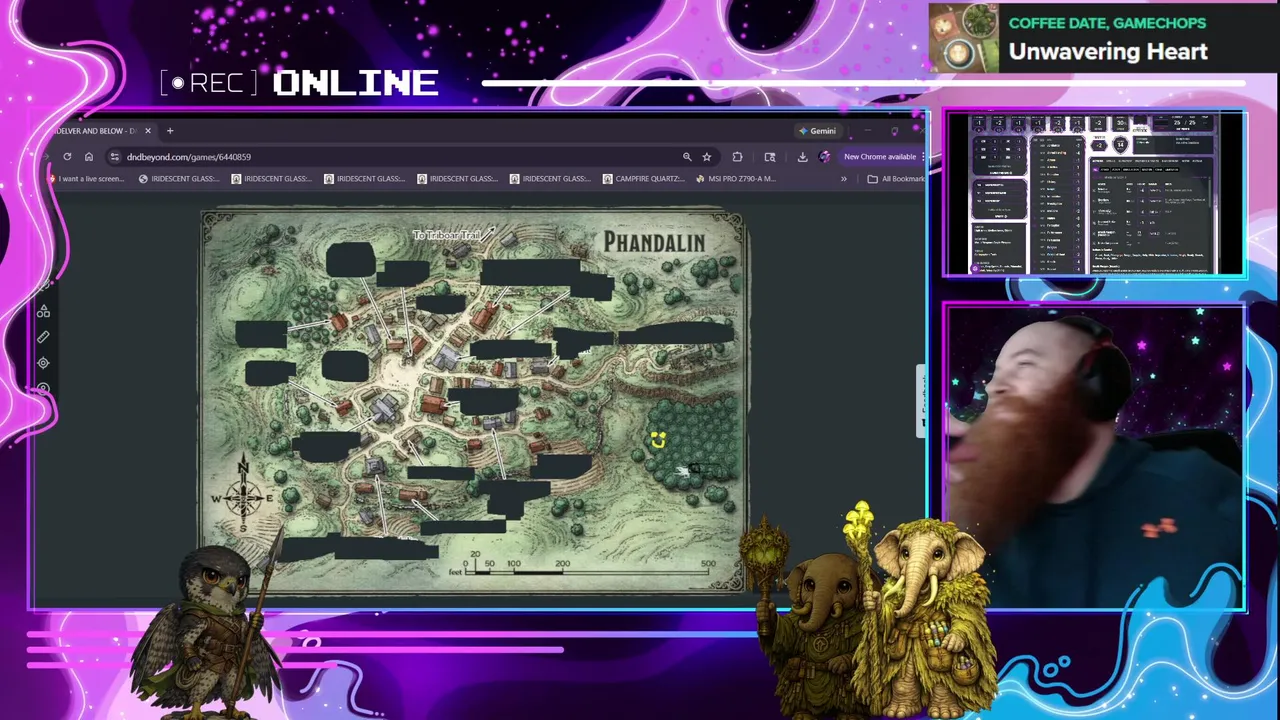Open the CAMPFIRE QUARTZ bookmark
Image resolution: width=1280 pixels, height=720 pixels.
(643, 179)
